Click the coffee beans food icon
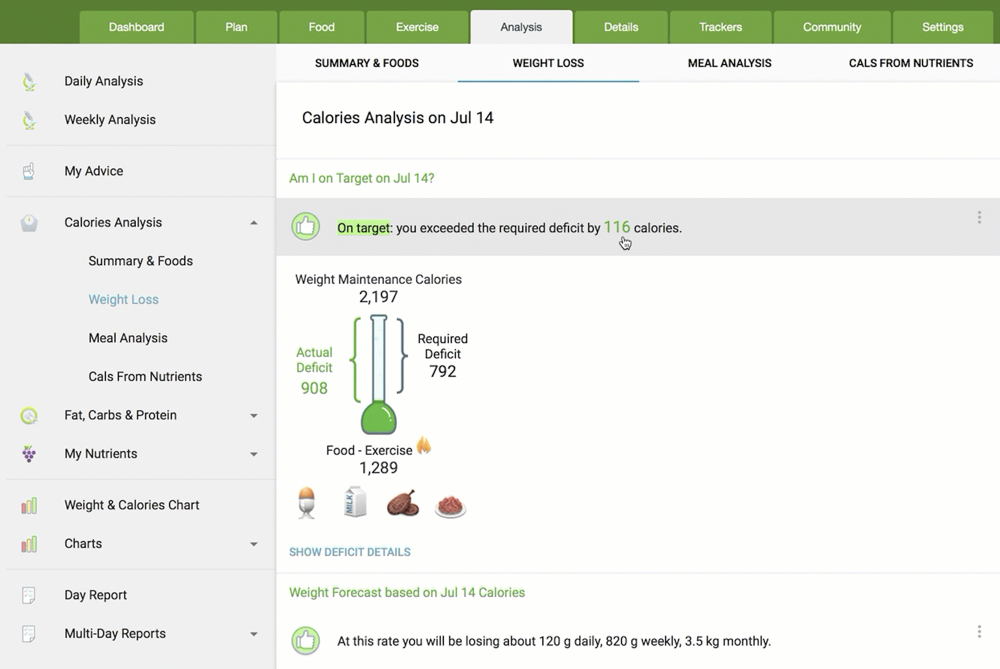Screen dimensions: 1000x669 [402, 503]
